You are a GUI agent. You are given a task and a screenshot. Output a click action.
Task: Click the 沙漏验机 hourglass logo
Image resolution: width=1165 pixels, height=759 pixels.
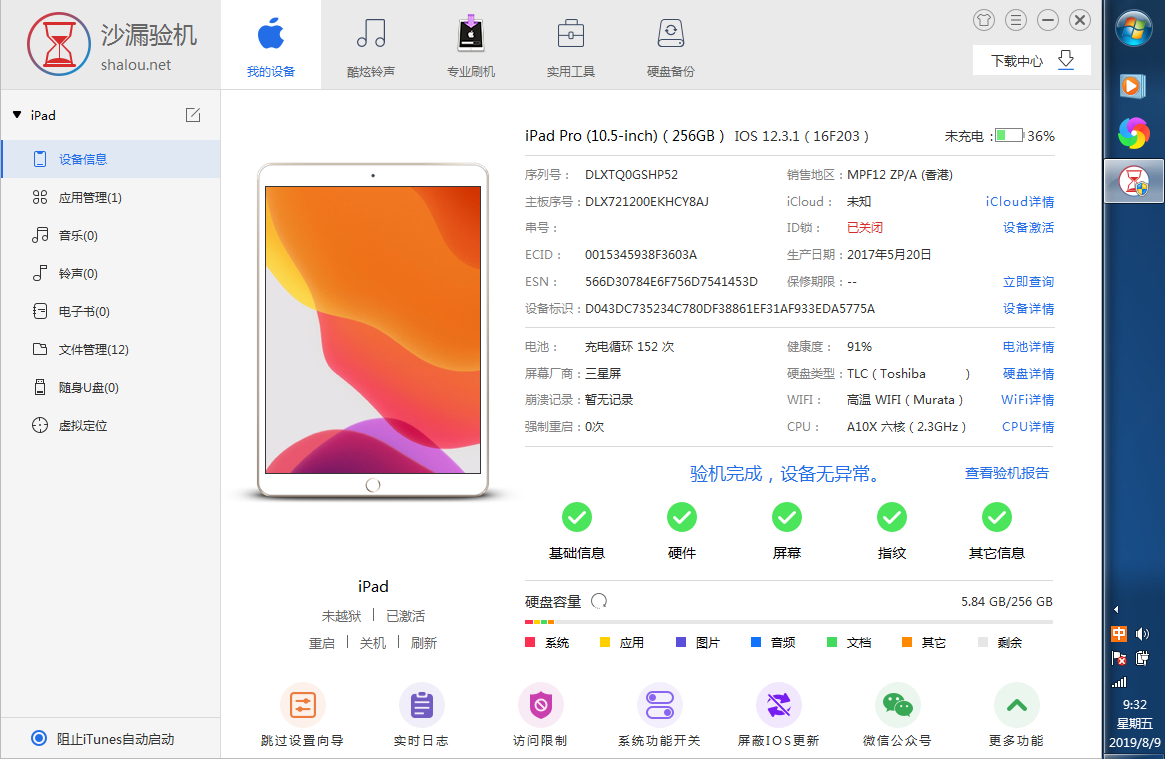pyautogui.click(x=59, y=44)
